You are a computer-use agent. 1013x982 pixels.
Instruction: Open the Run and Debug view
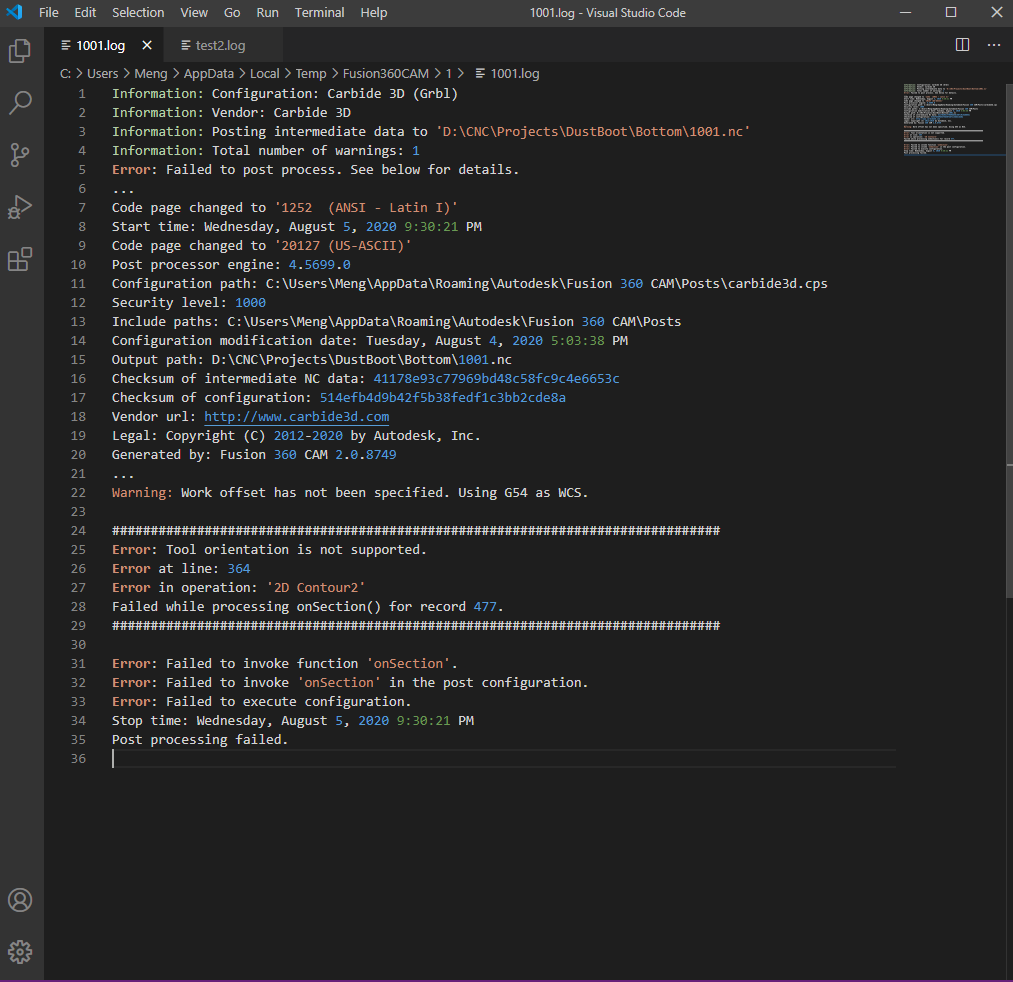pos(20,207)
